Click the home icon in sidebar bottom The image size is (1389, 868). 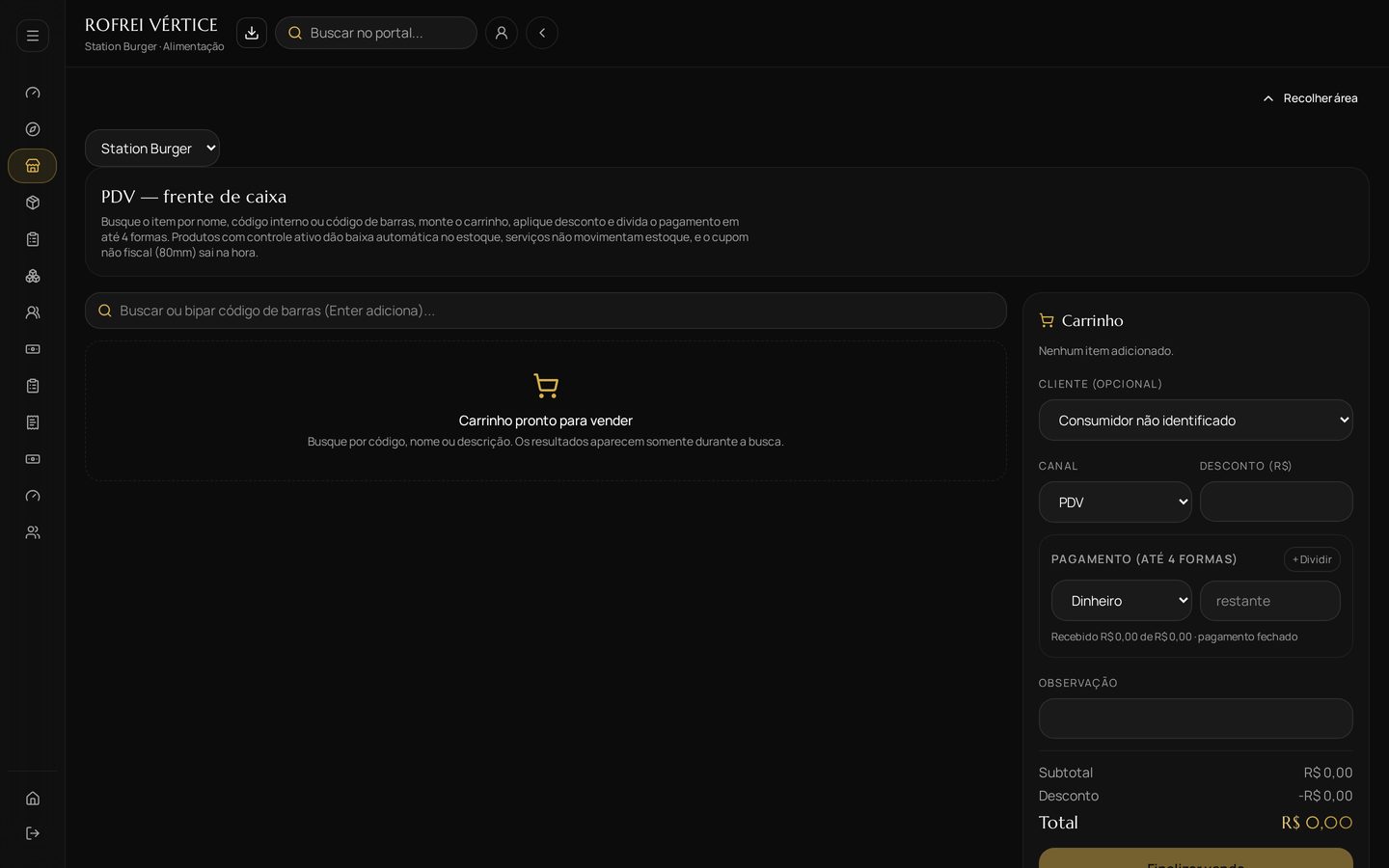[x=33, y=799]
